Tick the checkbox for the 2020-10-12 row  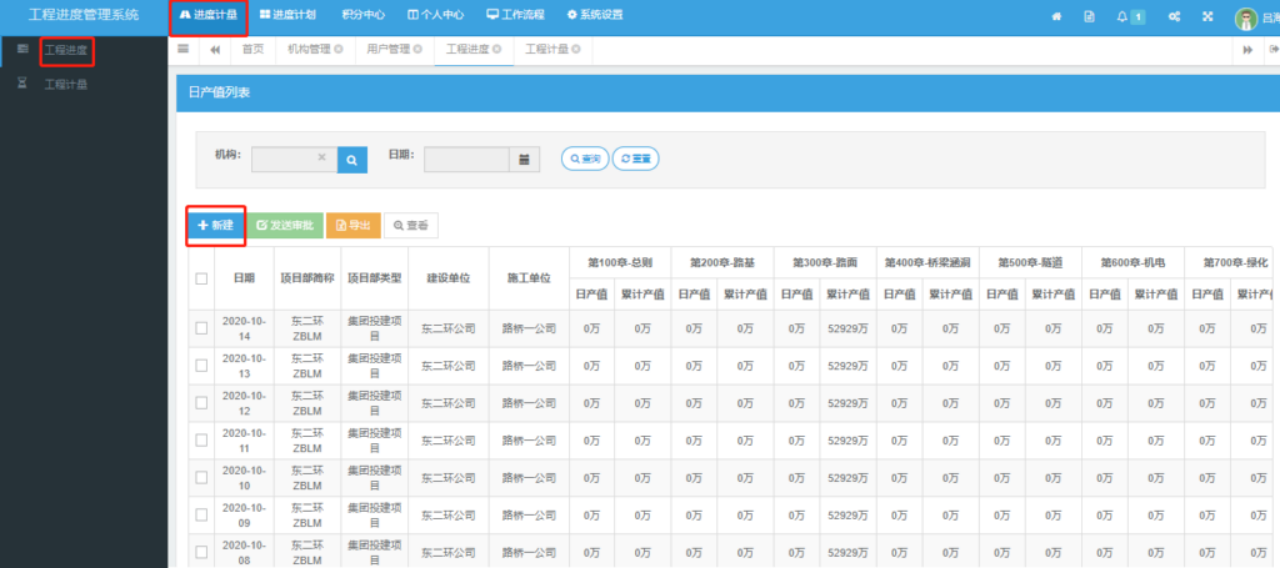coord(201,403)
